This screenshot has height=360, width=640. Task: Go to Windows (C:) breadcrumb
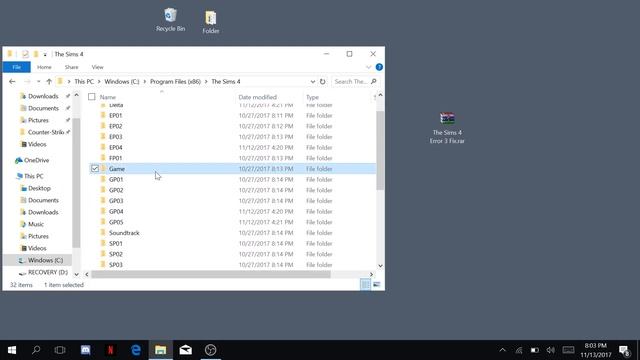[122, 82]
